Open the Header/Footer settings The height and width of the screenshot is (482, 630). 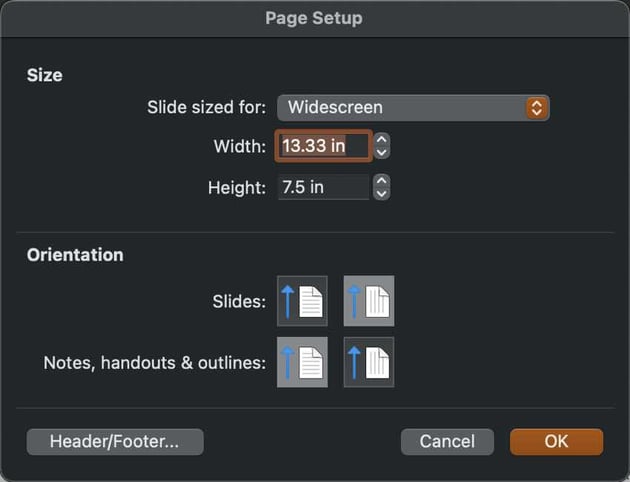click(x=115, y=441)
